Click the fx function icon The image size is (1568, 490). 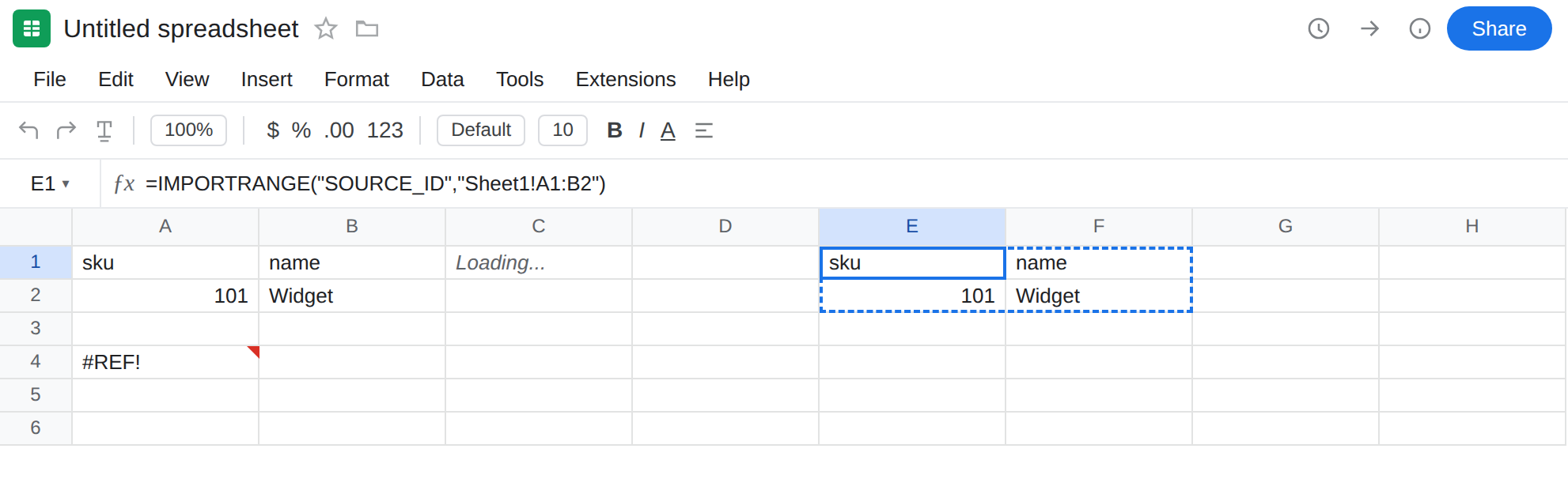click(x=124, y=184)
